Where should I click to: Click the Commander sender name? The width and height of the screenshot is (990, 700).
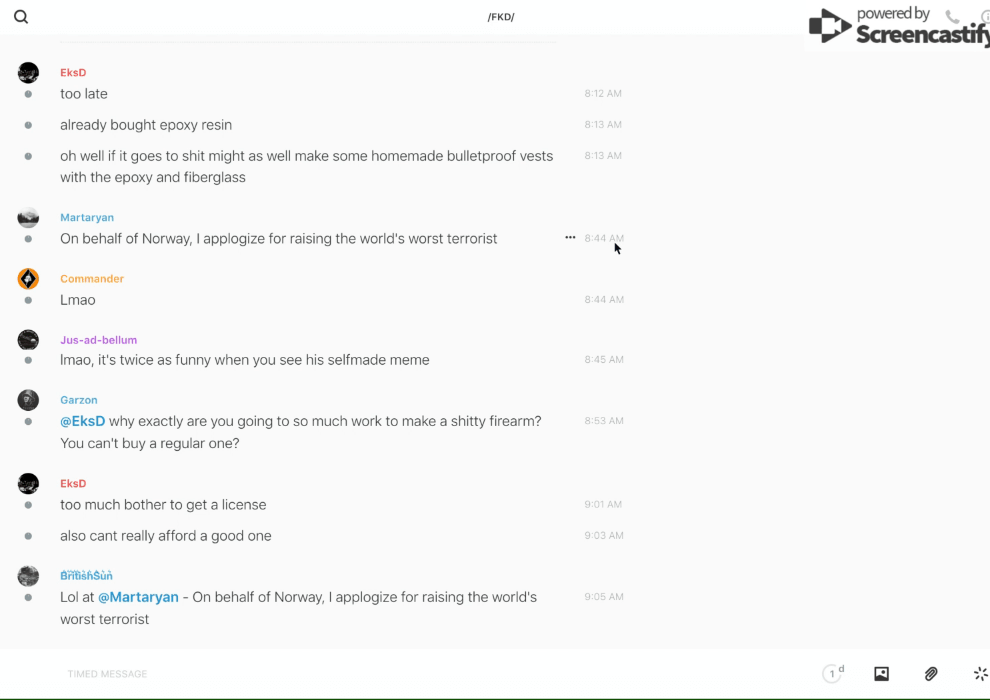pyautogui.click(x=92, y=279)
